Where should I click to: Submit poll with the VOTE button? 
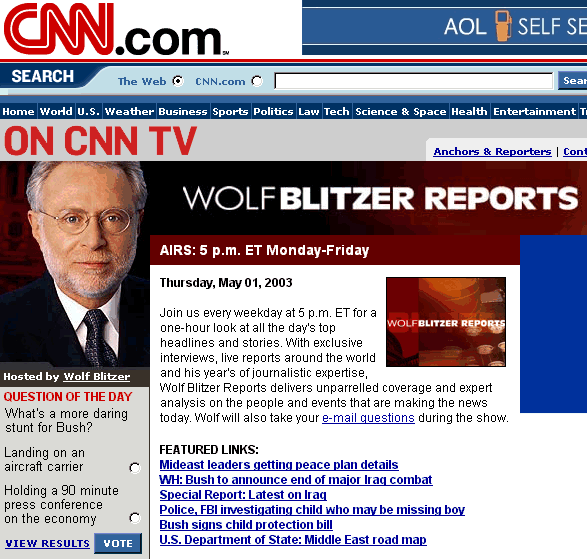click(x=118, y=543)
